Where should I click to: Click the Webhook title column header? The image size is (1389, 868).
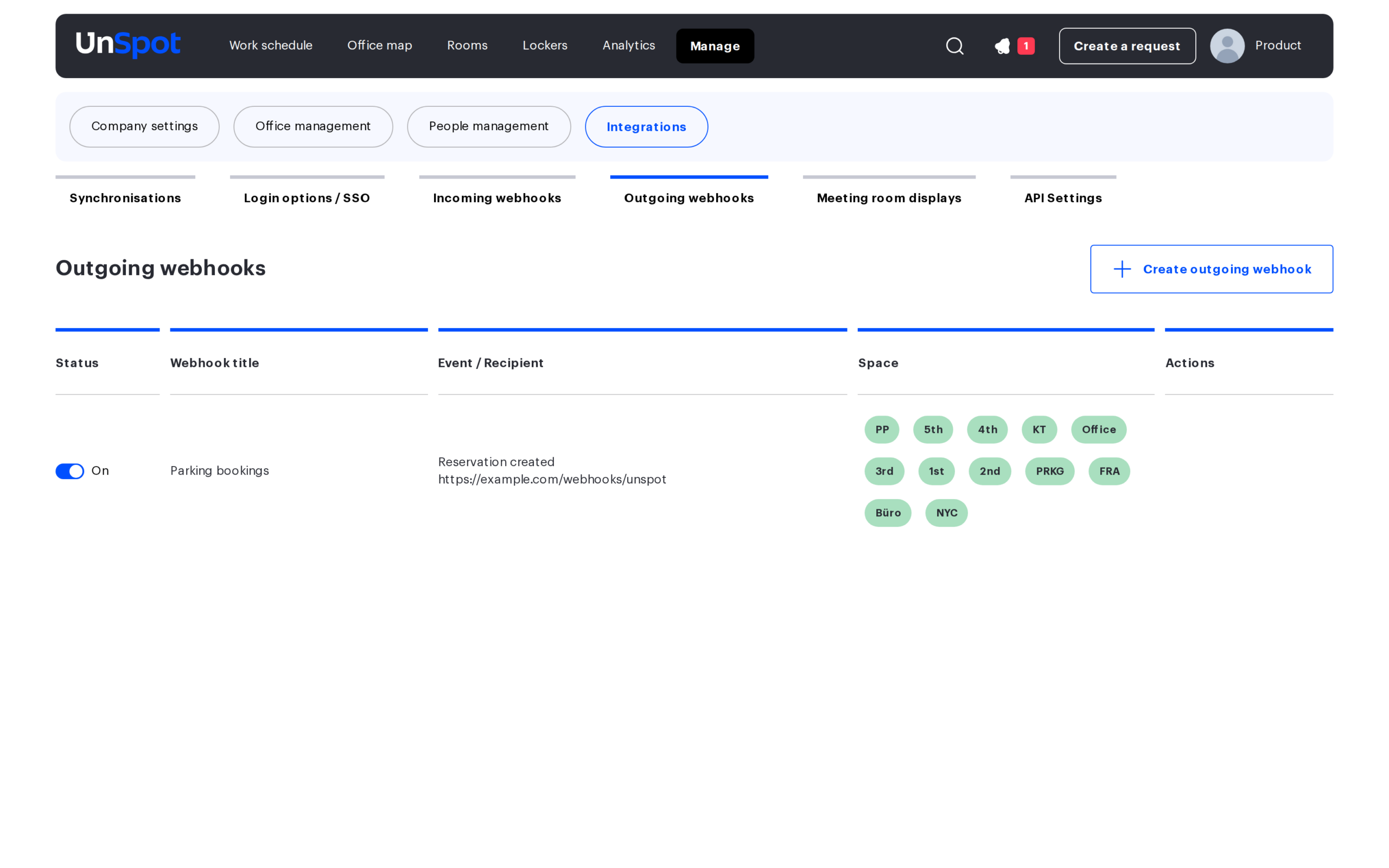(215, 363)
